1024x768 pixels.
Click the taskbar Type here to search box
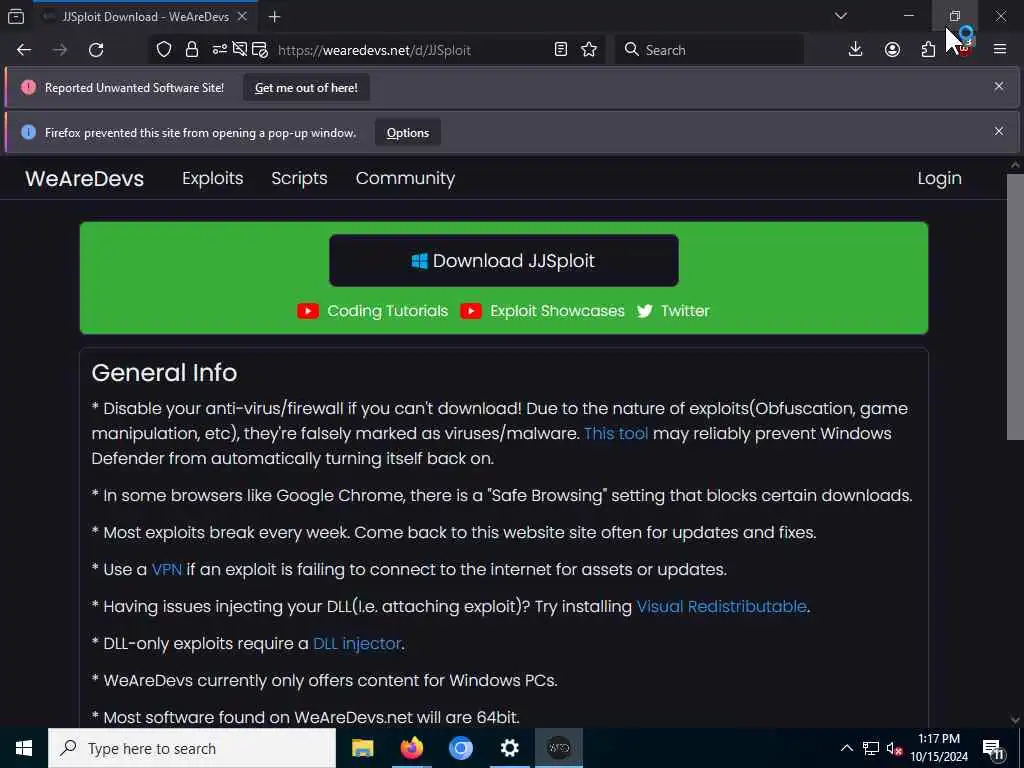192,748
